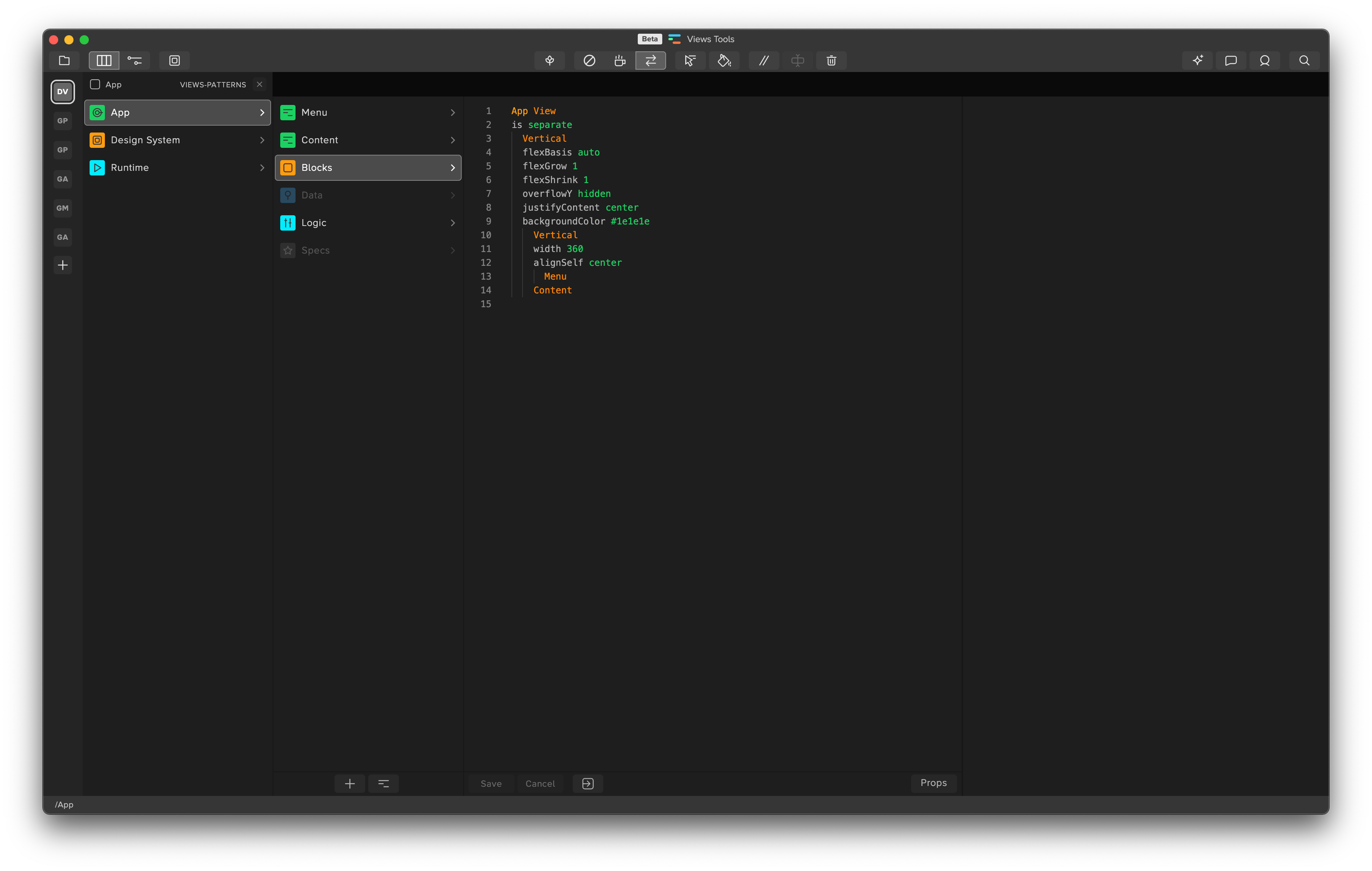Switch to the GM workspace tab
1372x871 pixels.
[63, 208]
